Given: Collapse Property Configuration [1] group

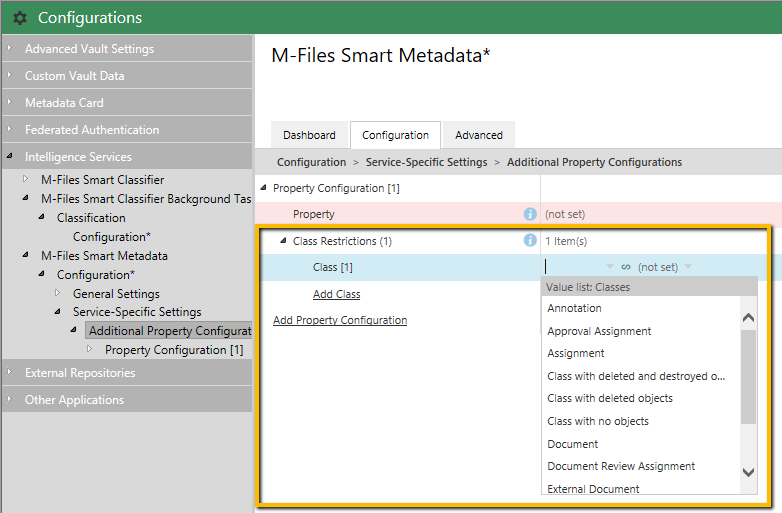Looking at the screenshot, I should click(x=263, y=188).
